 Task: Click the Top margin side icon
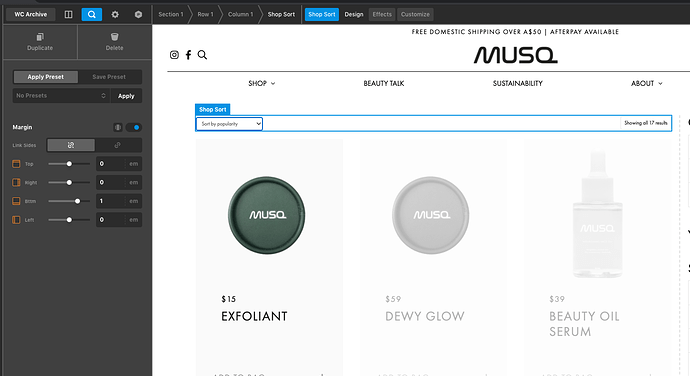click(16, 164)
